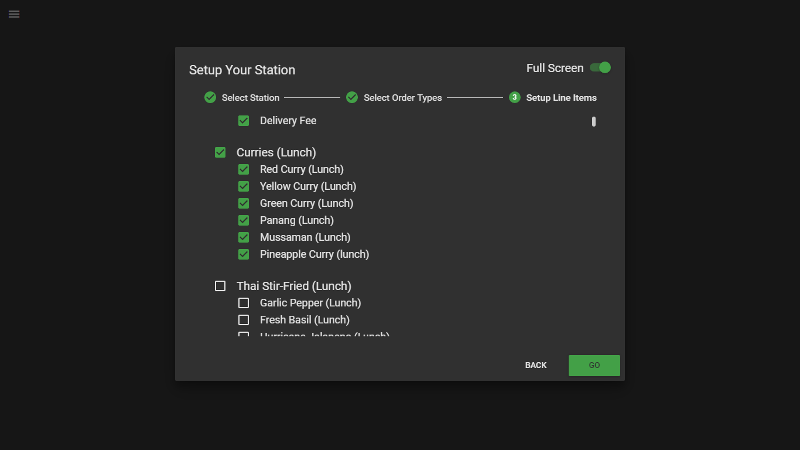Uncheck the Curries (Lunch) group checkbox
800x450 pixels.
[220, 153]
